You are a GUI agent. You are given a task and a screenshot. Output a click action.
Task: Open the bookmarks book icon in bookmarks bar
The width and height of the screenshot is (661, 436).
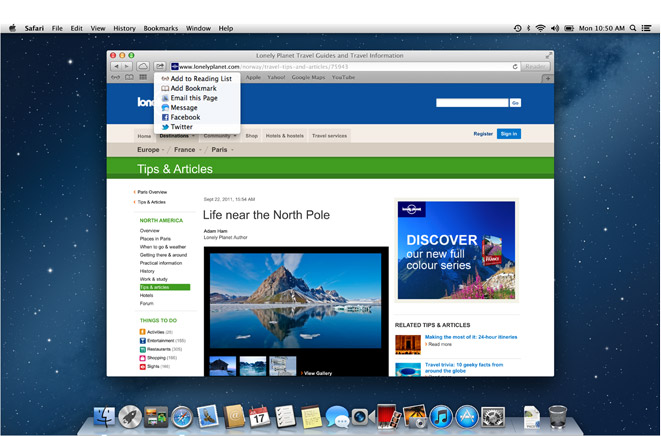coord(129,78)
